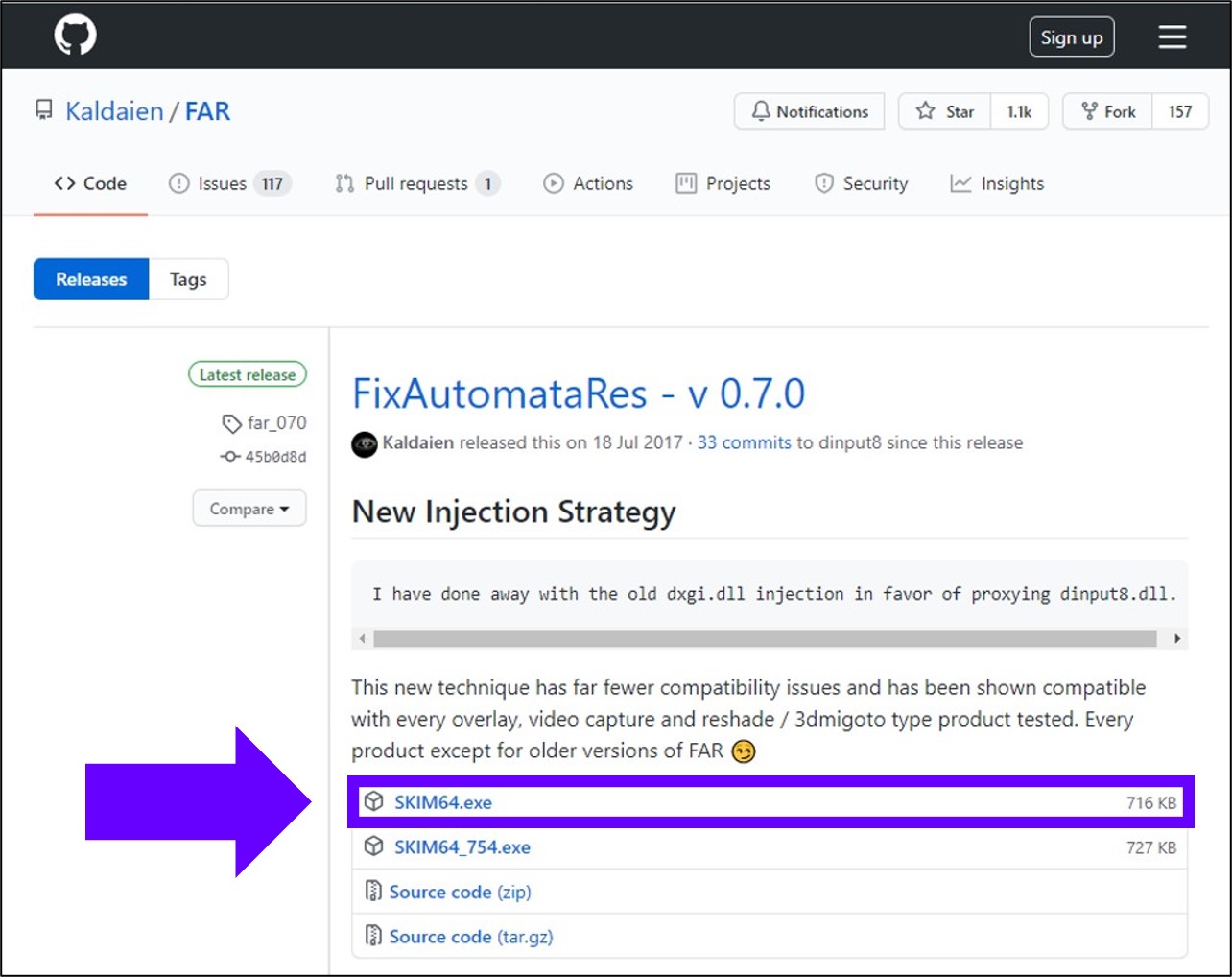Viewport: 1232px width, 977px height.
Task: View the 1.1k stargazers count
Action: [x=1019, y=111]
